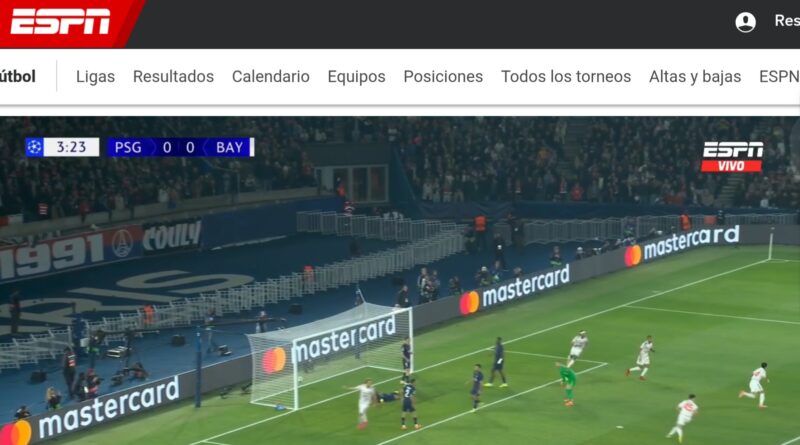Open the user profile account icon
Image resolution: width=800 pixels, height=445 pixels.
745,22
